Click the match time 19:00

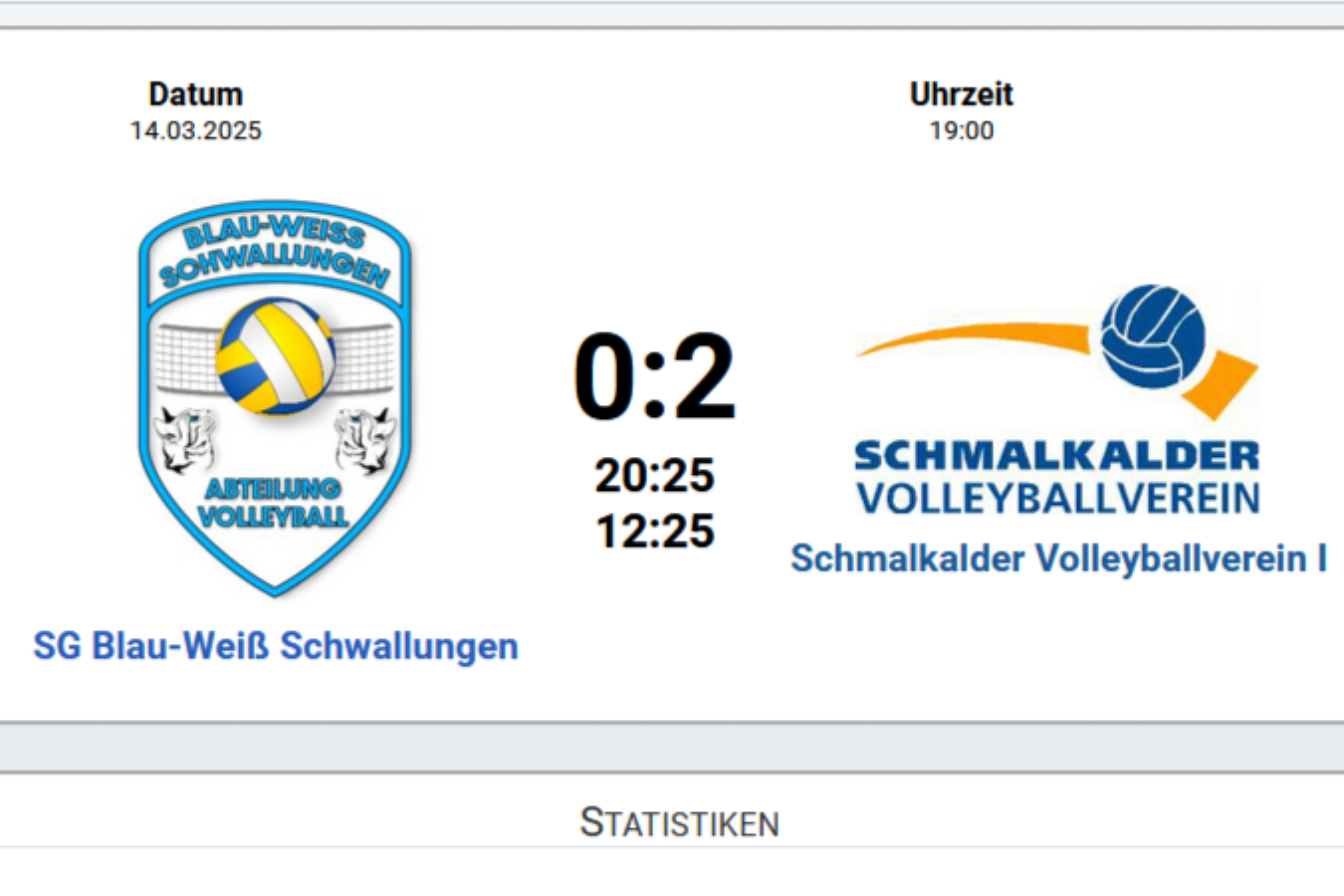pyautogui.click(x=961, y=130)
